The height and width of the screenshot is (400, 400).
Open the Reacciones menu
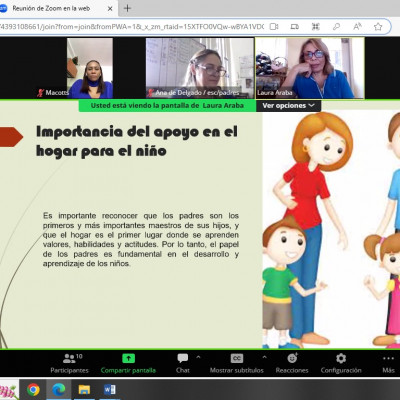(292, 363)
